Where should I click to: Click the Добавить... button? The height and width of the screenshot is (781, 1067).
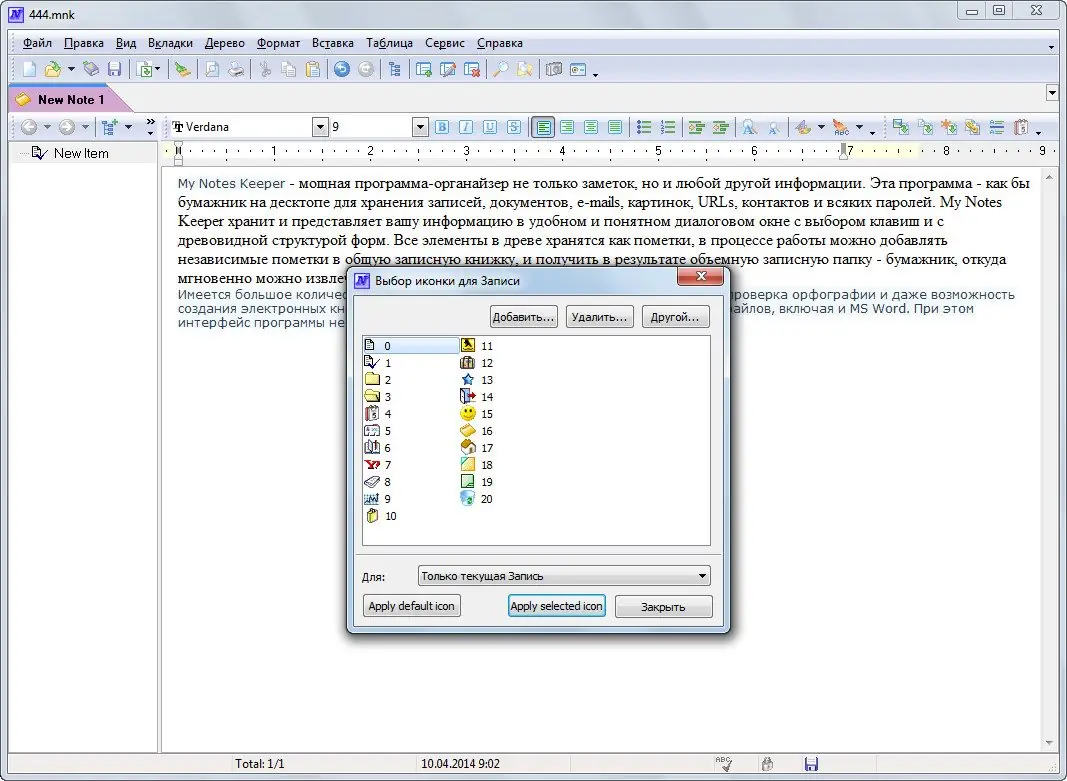point(523,316)
